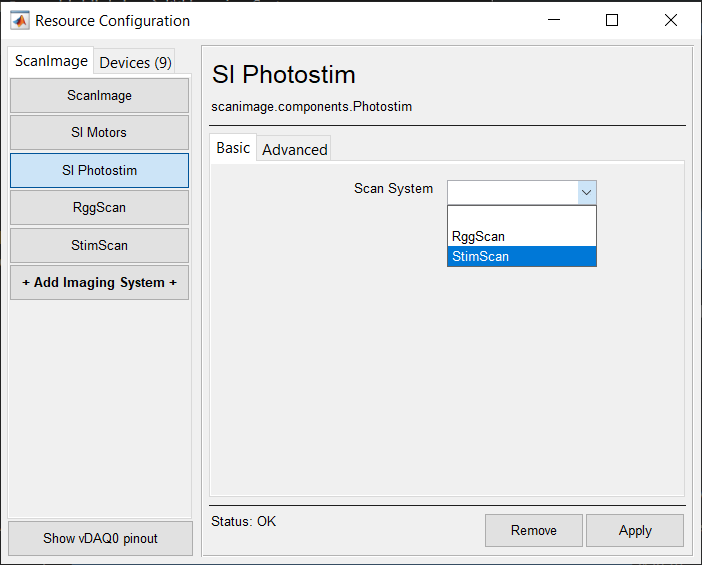
Task: Click the SI Photostim heading
Action: 284,74
